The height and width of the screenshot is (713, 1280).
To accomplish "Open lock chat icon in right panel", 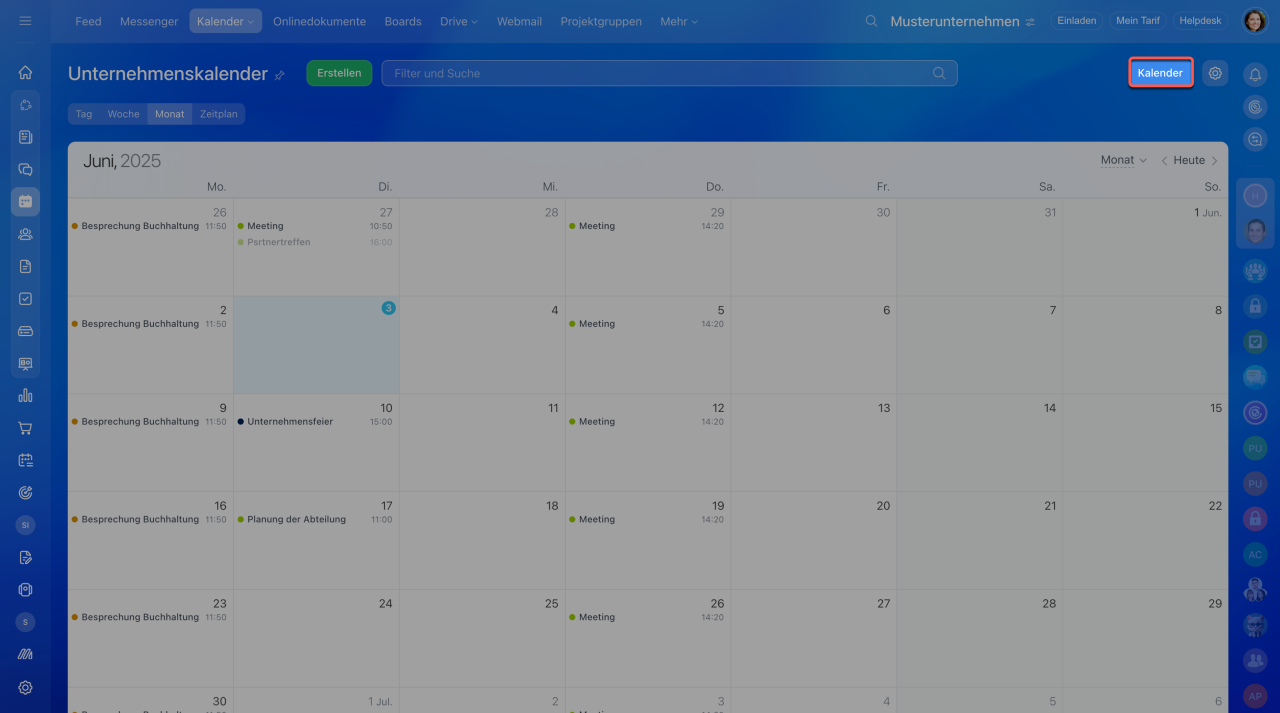I will coord(1255,307).
